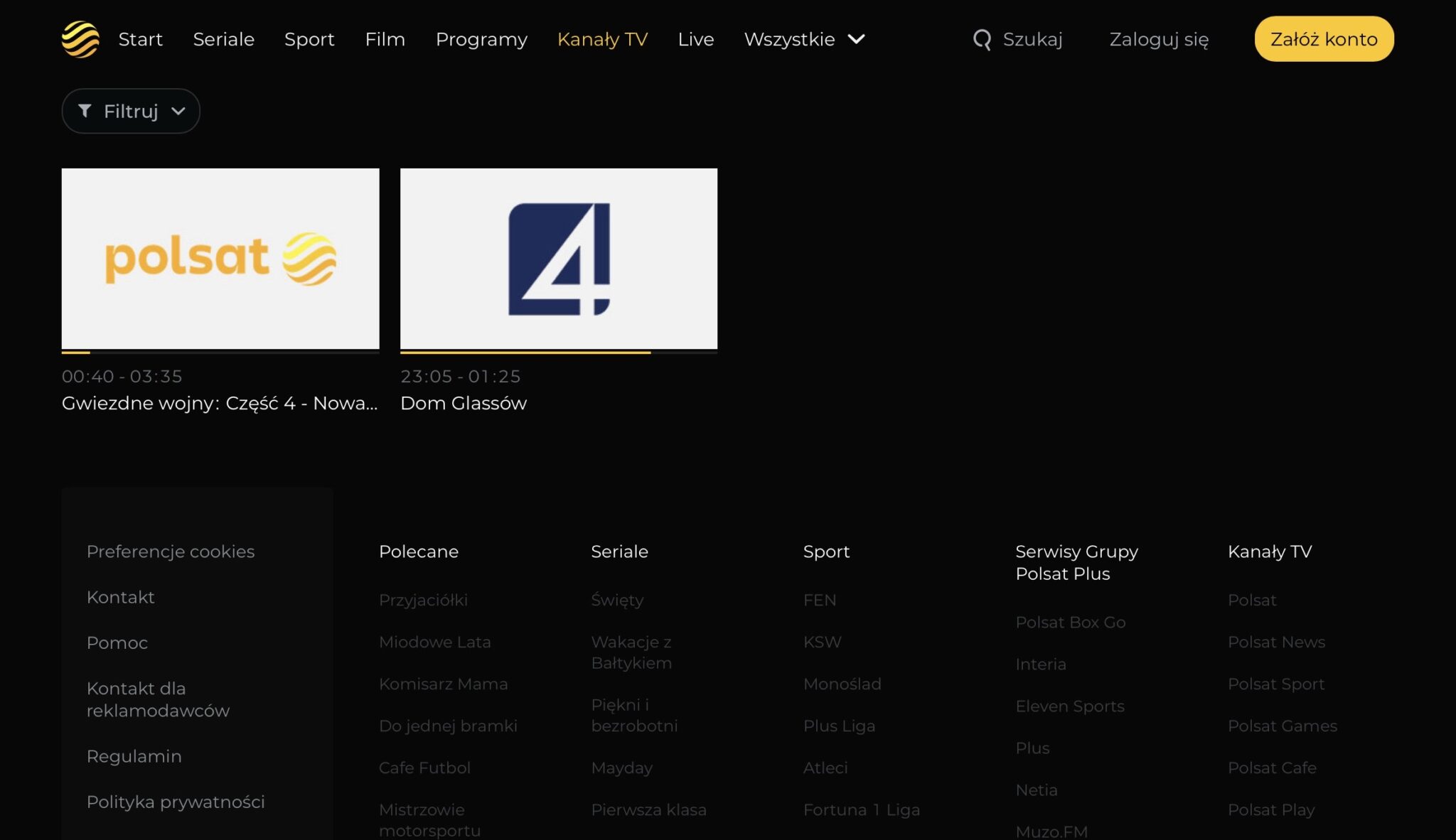
Task: Click the Dom Glassów progress bar
Action: (559, 352)
